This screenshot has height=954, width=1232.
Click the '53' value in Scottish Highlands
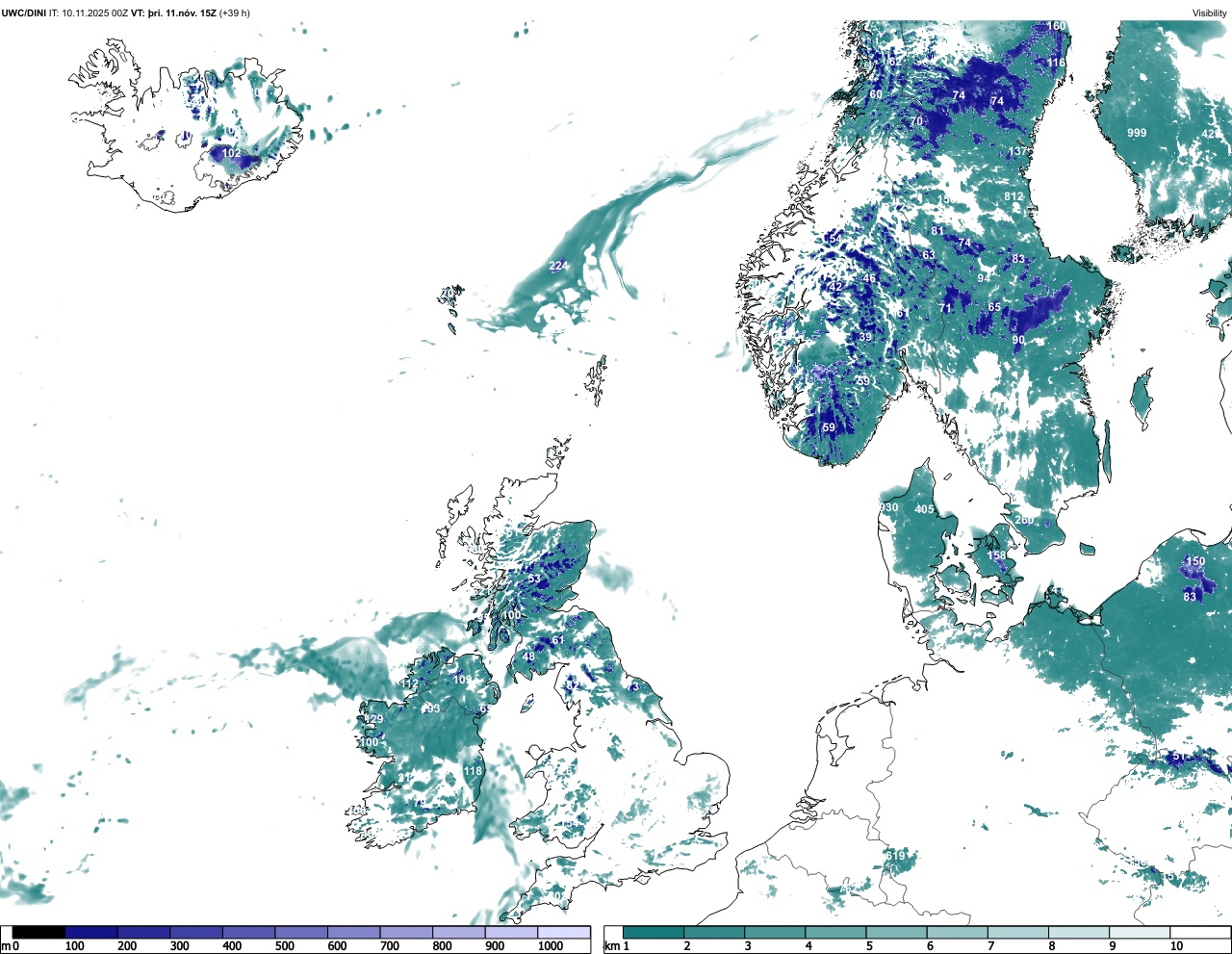click(534, 579)
